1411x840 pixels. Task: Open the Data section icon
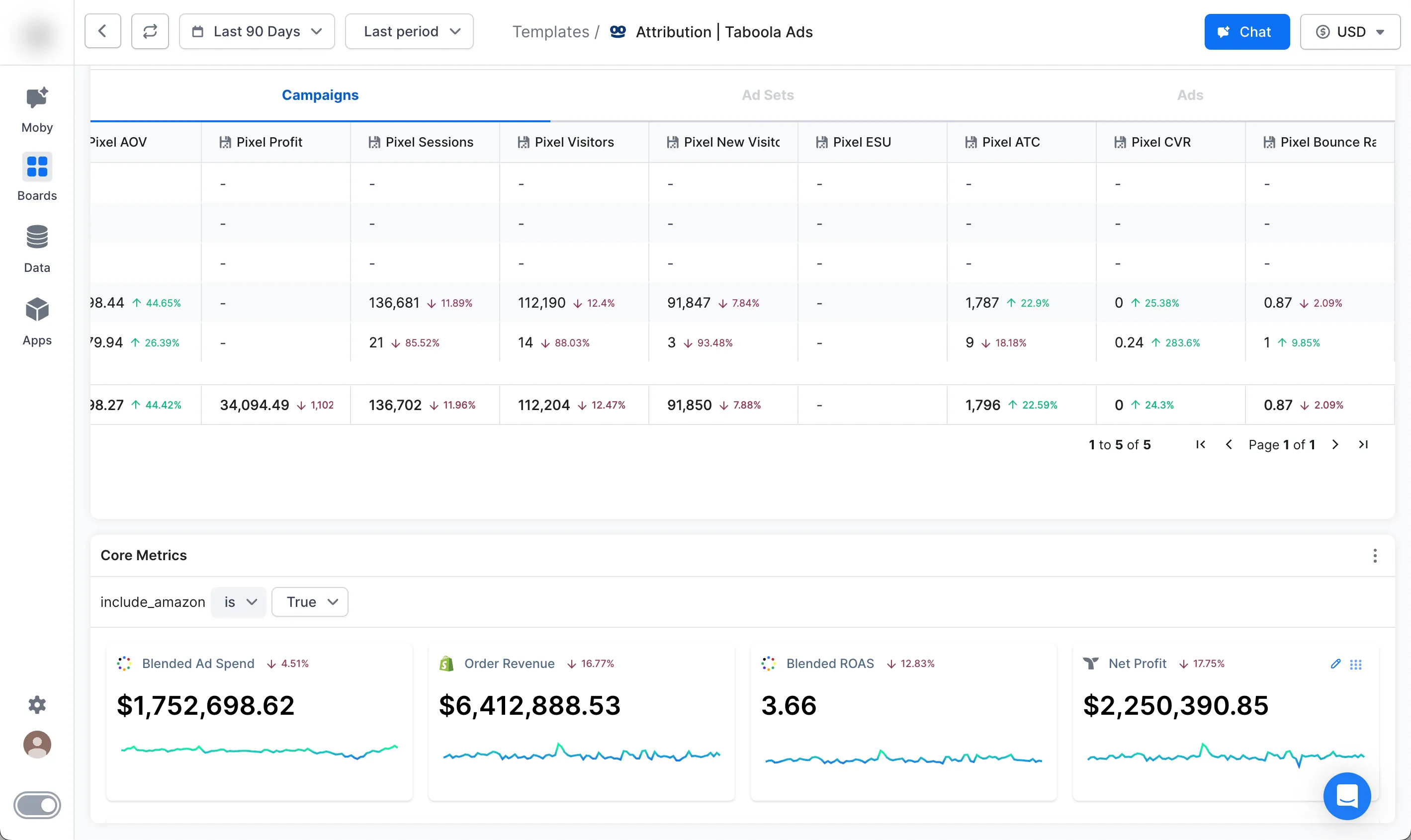pyautogui.click(x=37, y=237)
